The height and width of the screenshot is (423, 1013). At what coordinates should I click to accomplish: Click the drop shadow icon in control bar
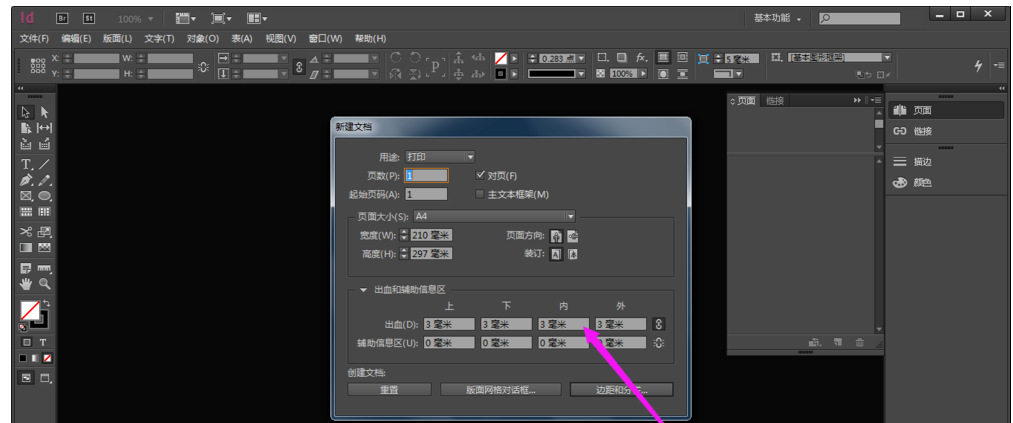[621, 57]
